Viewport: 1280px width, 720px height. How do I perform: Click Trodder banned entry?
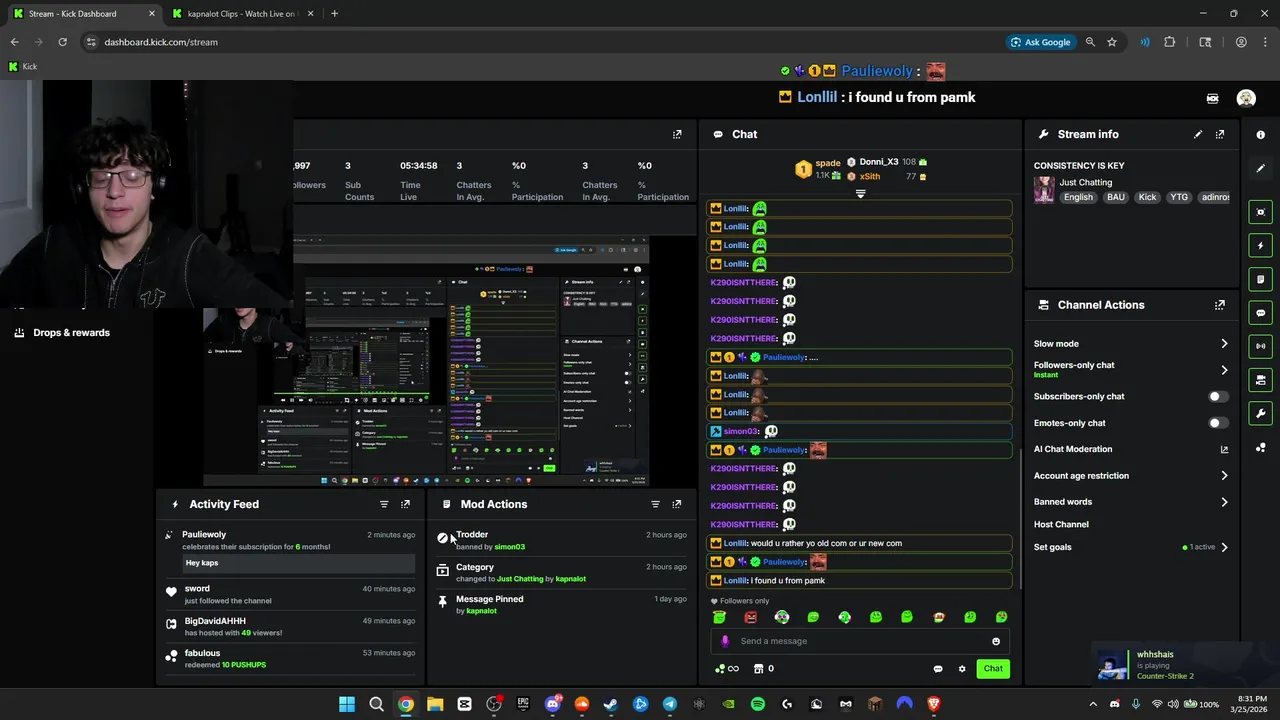[x=562, y=541]
